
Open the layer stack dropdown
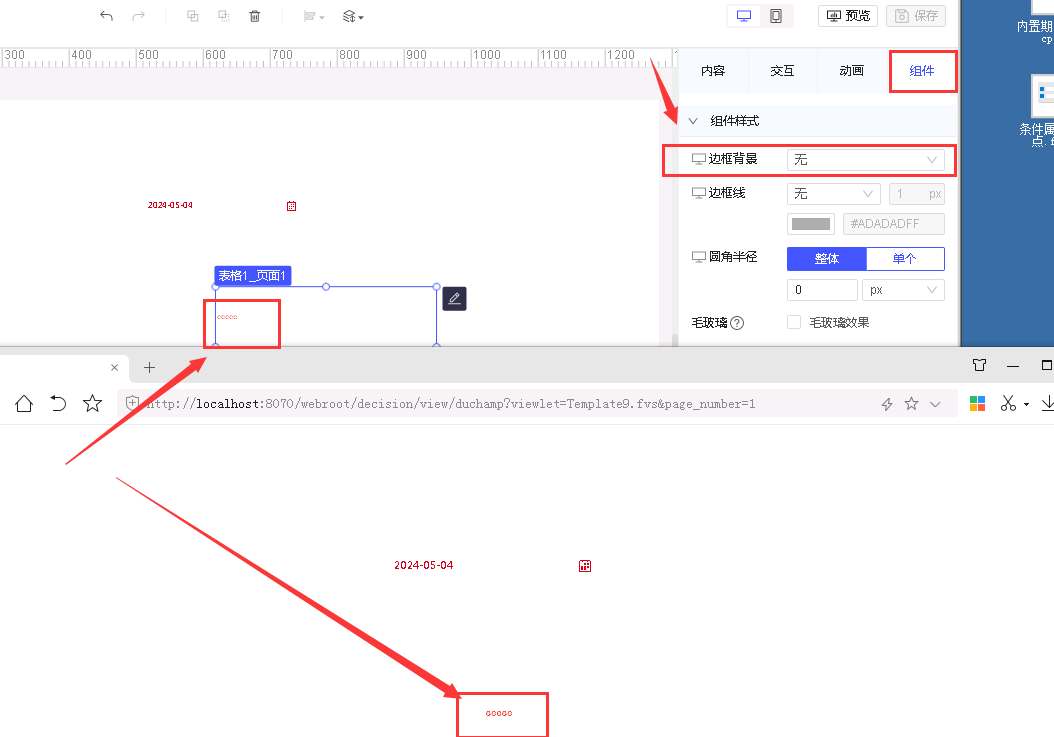pos(353,16)
